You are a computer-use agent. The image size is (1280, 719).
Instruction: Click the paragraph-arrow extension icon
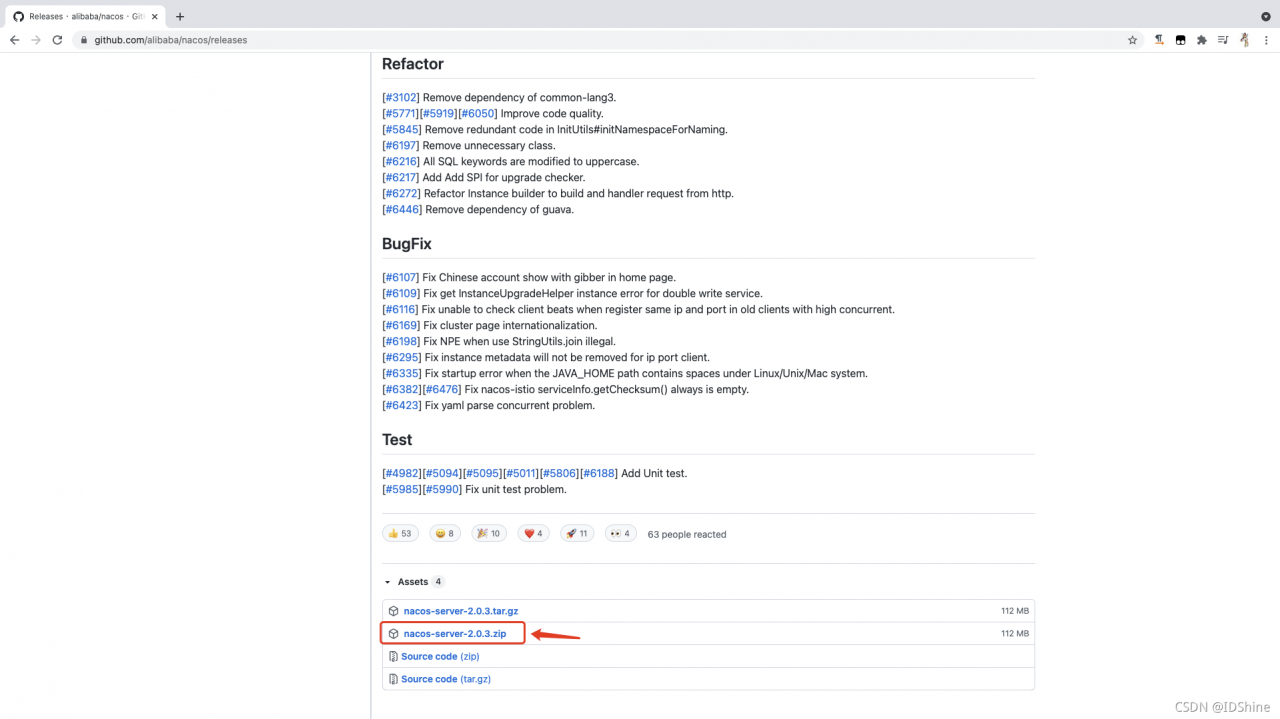(x=1159, y=40)
